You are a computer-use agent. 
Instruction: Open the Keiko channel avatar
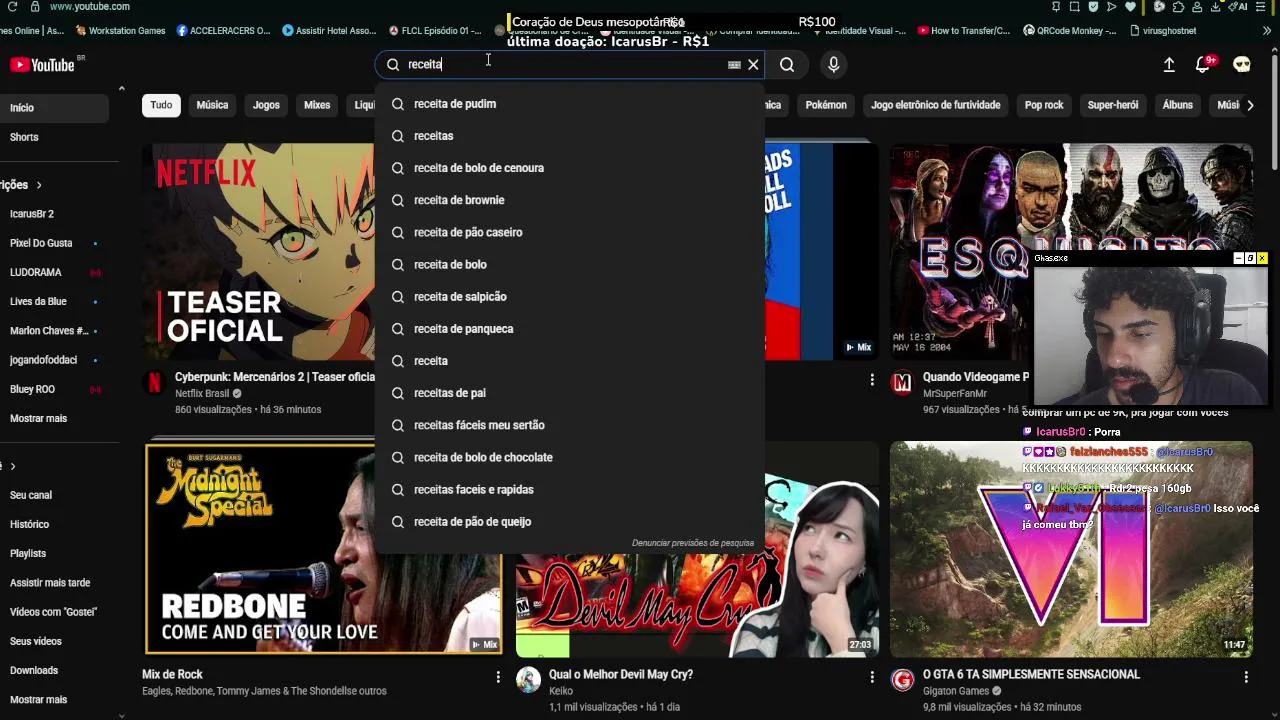528,680
